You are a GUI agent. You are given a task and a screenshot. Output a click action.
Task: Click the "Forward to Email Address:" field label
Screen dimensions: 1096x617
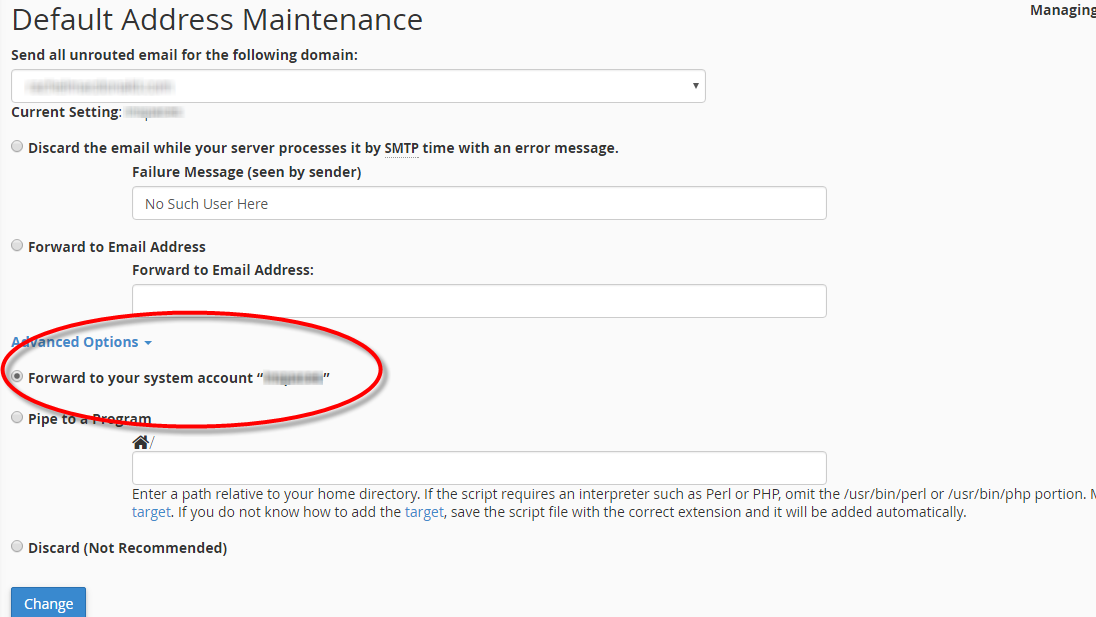point(222,270)
